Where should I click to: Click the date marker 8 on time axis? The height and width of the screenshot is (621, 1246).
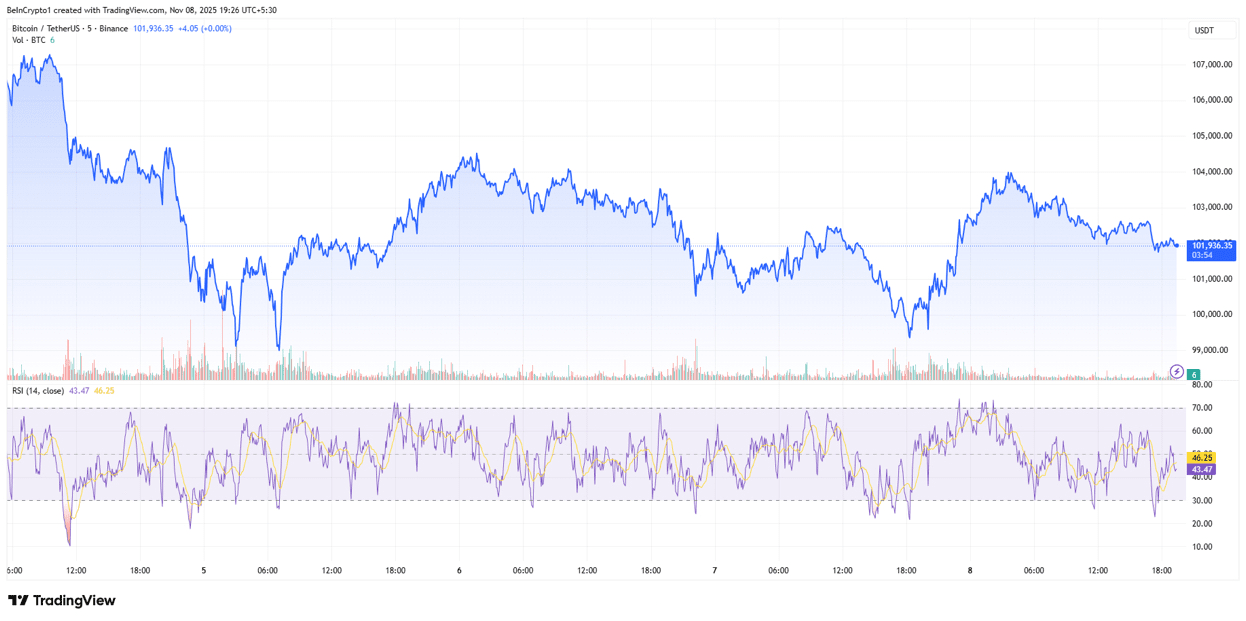click(970, 571)
